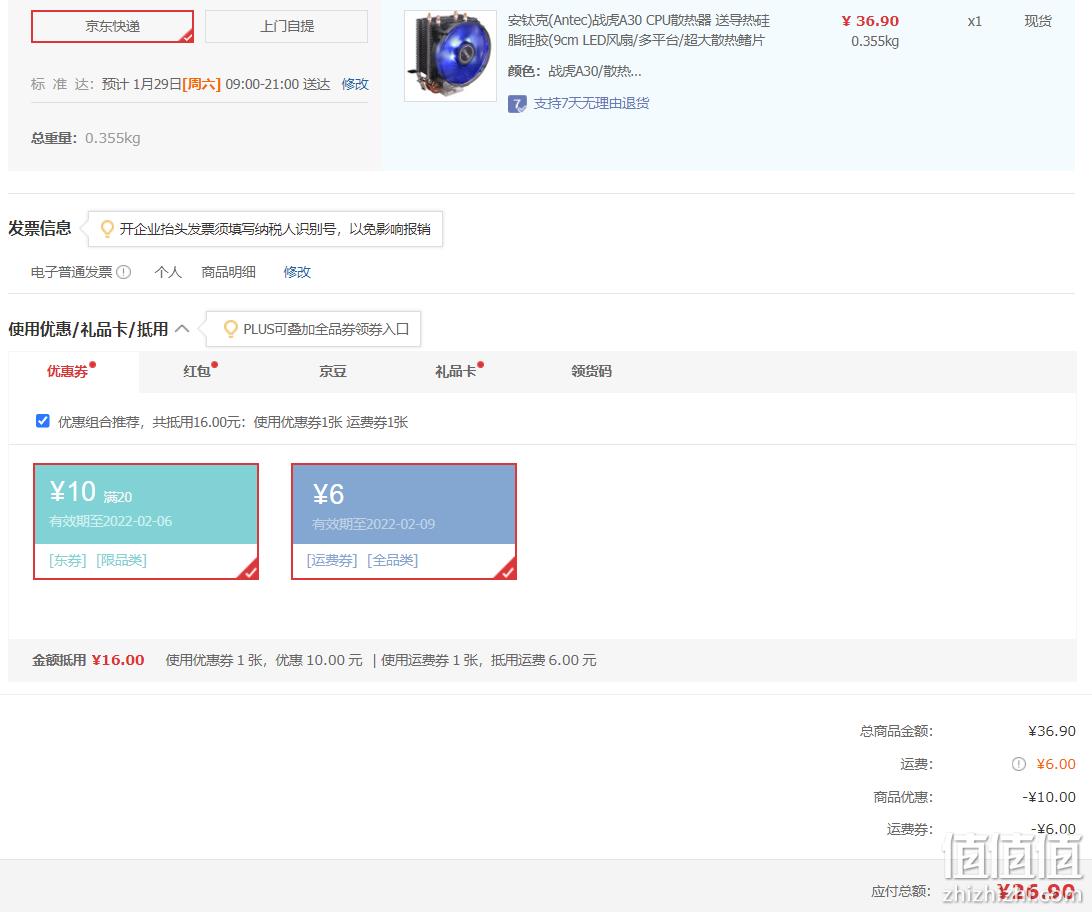Click 个人 invoice title type
Screen dimensions: 1092x912
(168, 272)
